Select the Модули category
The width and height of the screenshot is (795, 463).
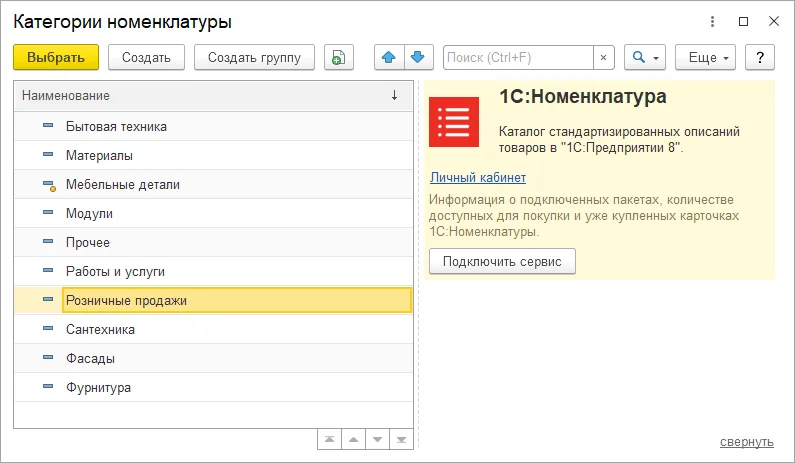coord(213,213)
